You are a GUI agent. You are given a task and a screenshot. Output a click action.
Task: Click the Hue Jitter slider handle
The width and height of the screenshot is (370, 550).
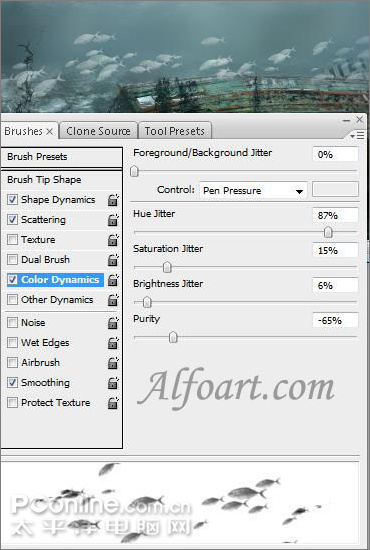(x=328, y=232)
